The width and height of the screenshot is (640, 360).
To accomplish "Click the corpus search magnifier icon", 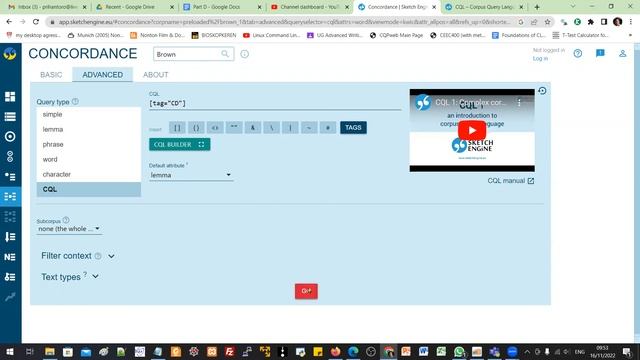I will 225,54.
